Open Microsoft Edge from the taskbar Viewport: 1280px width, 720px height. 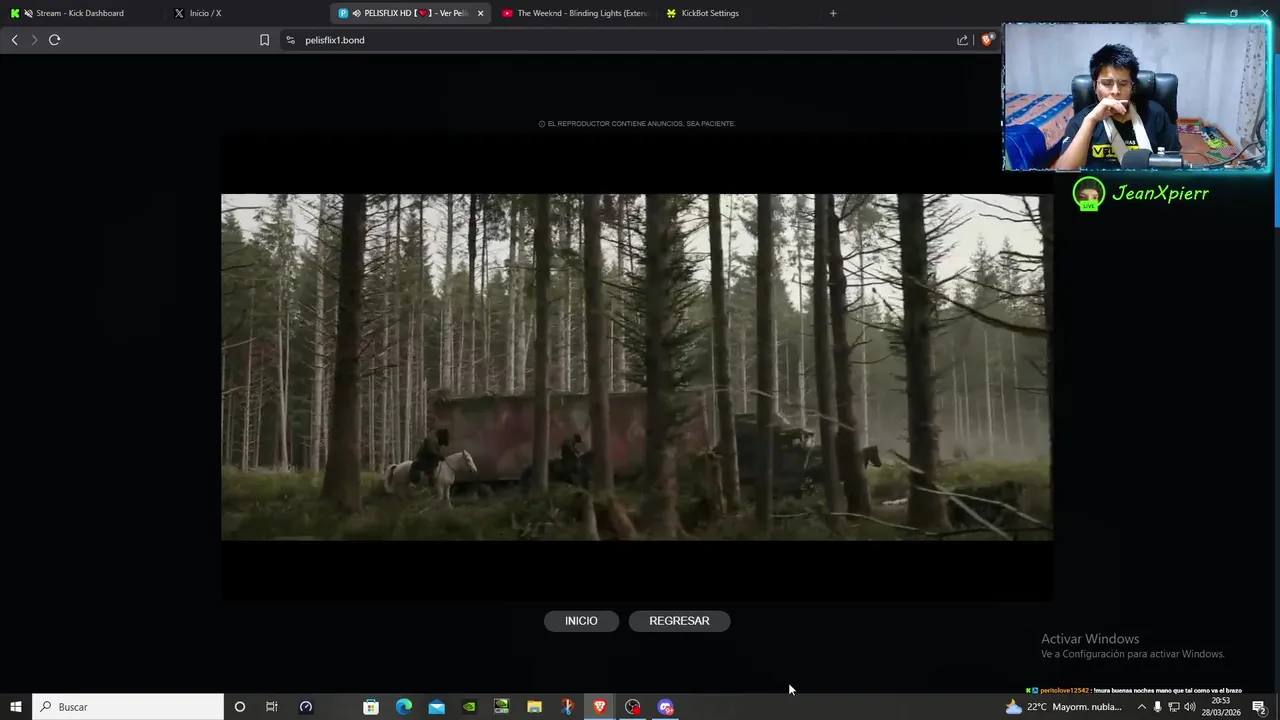(x=404, y=707)
